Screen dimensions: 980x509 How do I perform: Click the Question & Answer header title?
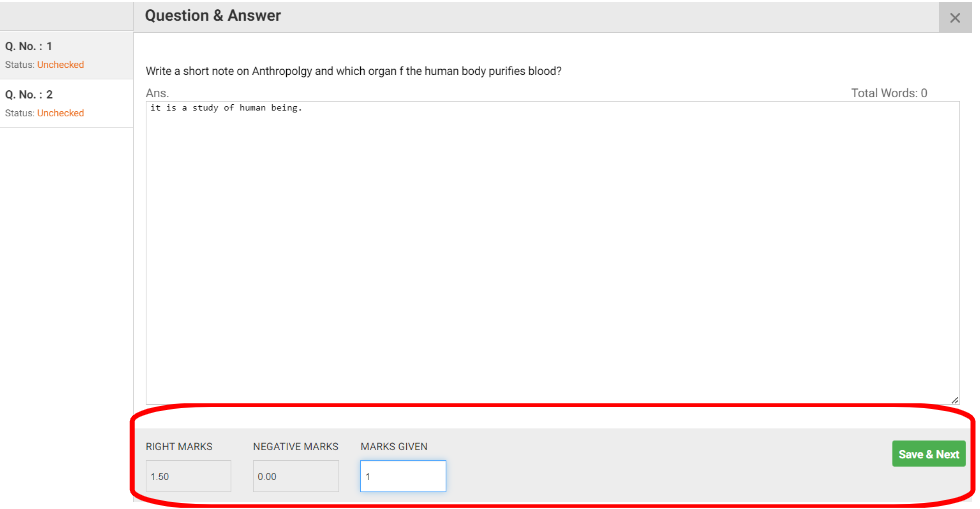[x=213, y=16]
